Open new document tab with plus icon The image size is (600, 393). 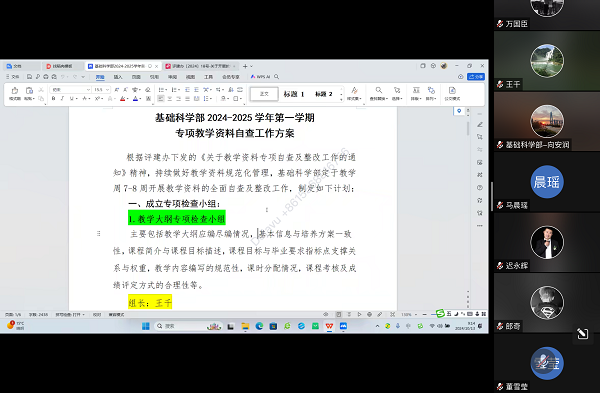245,66
